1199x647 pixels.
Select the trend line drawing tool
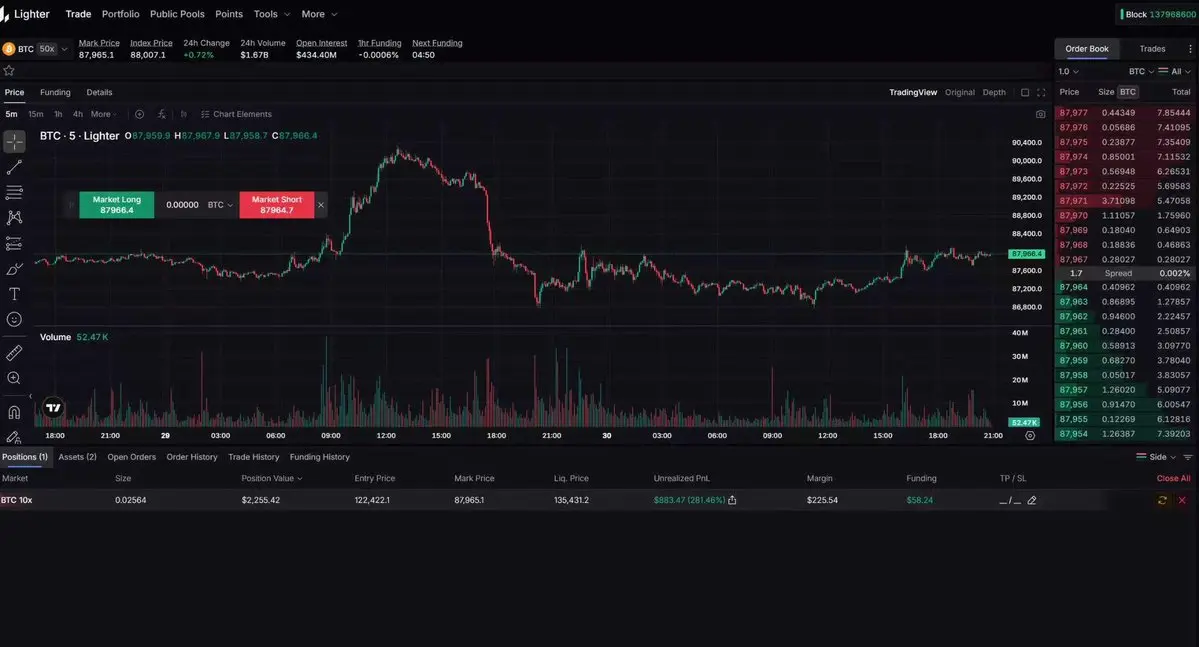coord(14,167)
